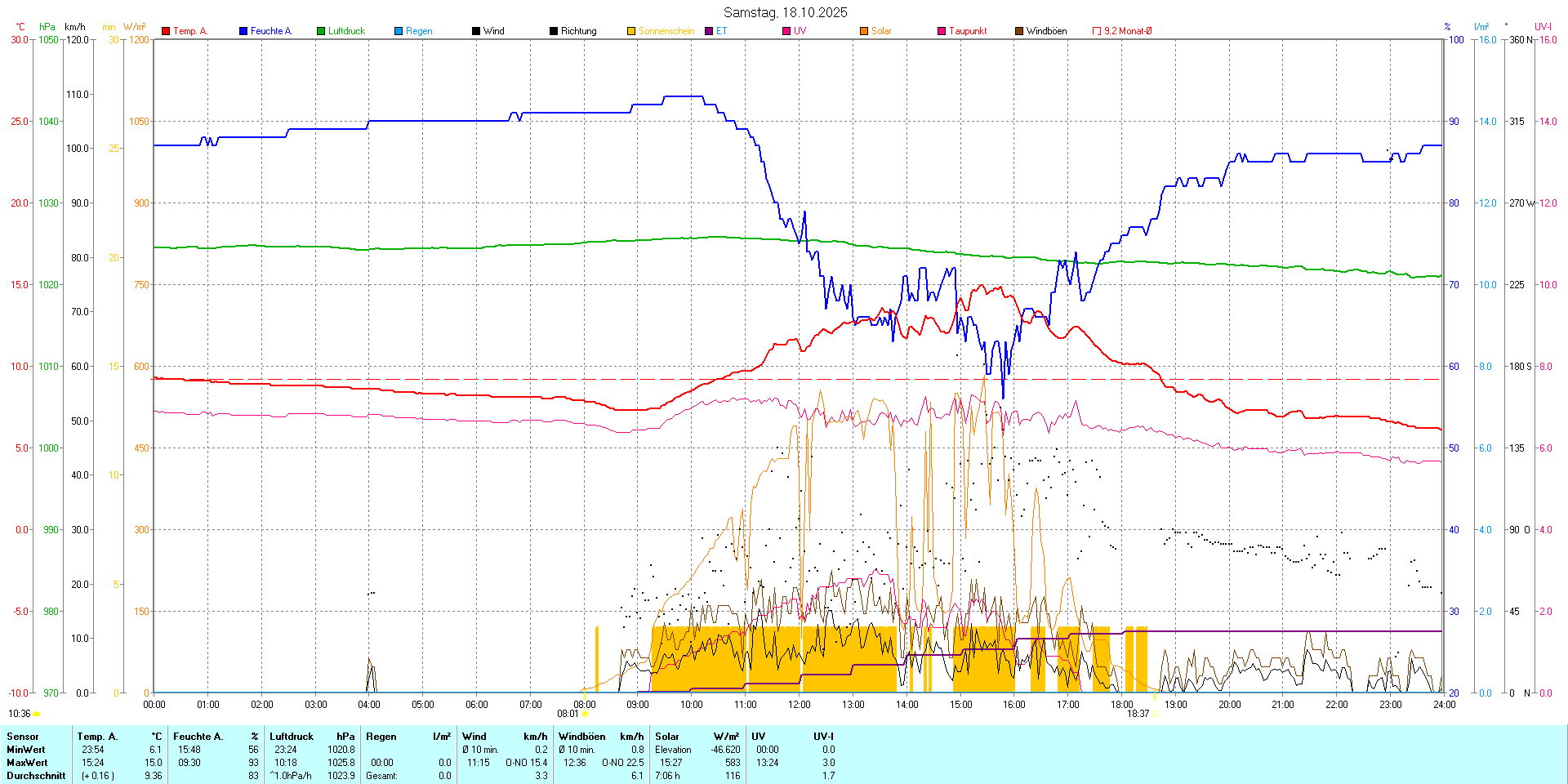This screenshot has width=1568, height=784.
Task: Click the Richtung legend label
Action: click(x=578, y=31)
